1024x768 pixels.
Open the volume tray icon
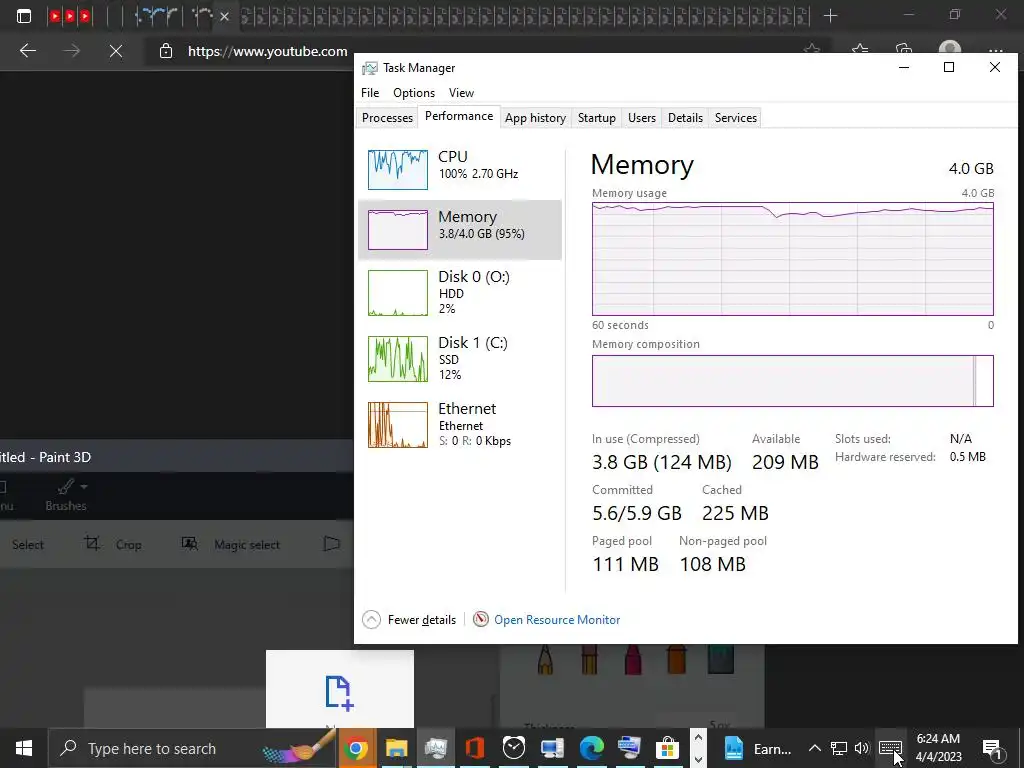862,748
